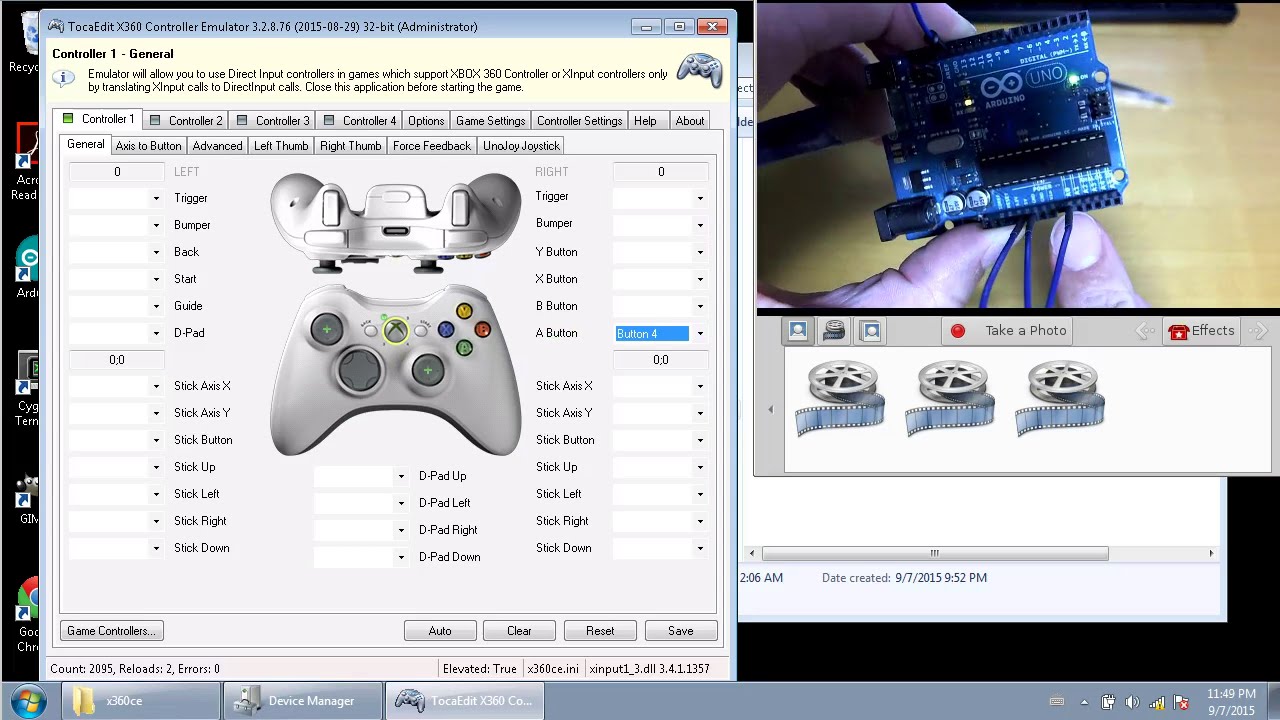This screenshot has height=720, width=1280.
Task: Expand the X Button dropdown
Action: tap(700, 280)
